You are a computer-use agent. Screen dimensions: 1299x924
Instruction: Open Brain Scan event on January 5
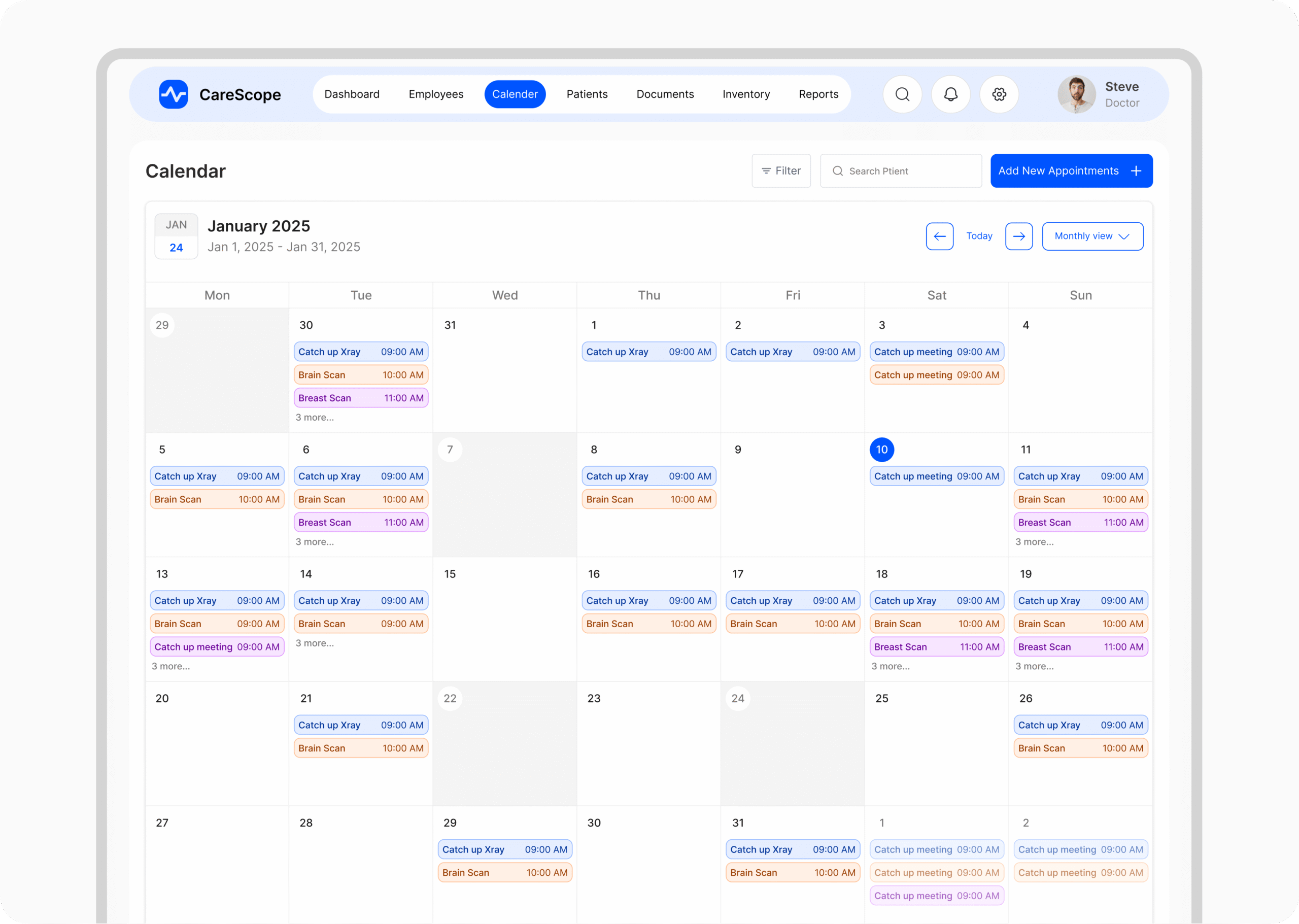tap(217, 499)
